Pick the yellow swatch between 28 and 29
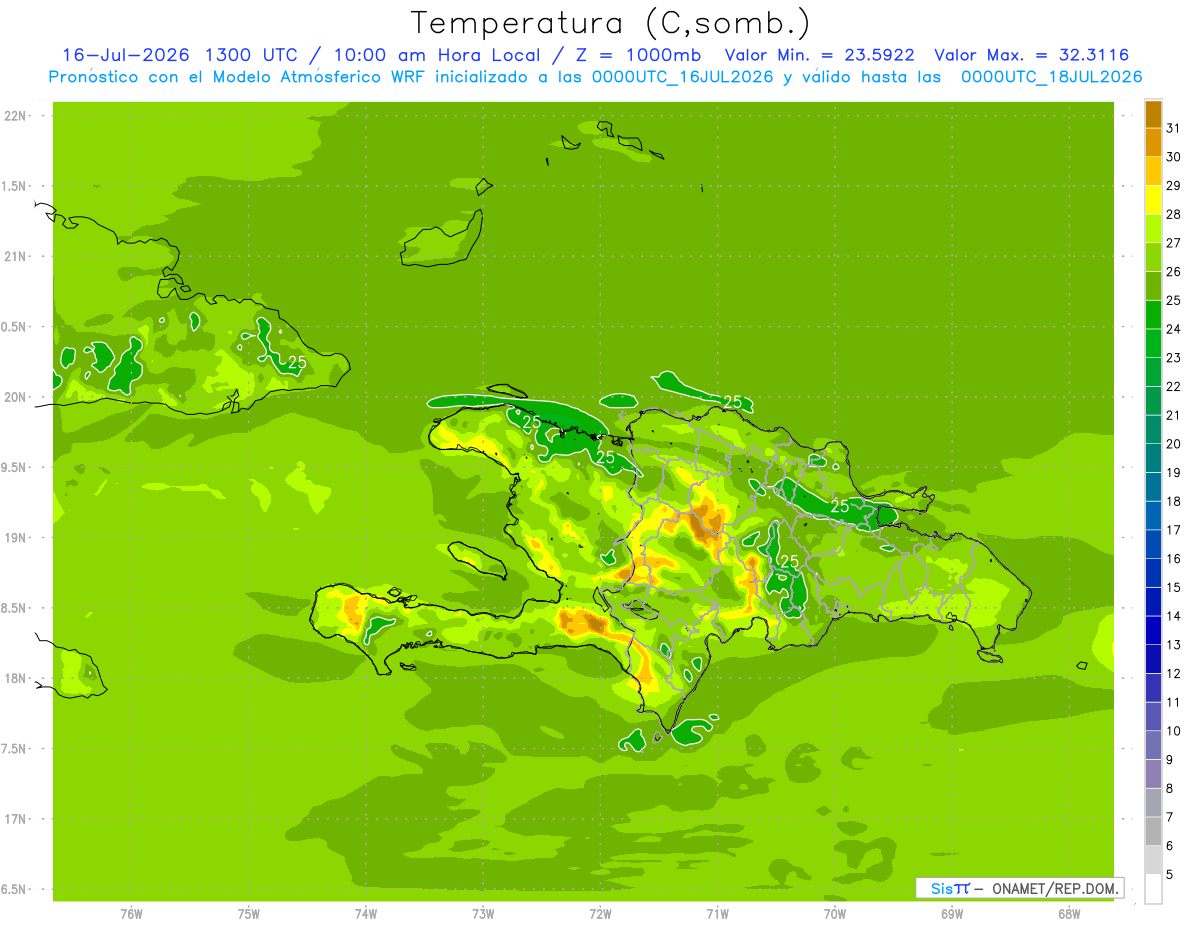 pos(1153,200)
